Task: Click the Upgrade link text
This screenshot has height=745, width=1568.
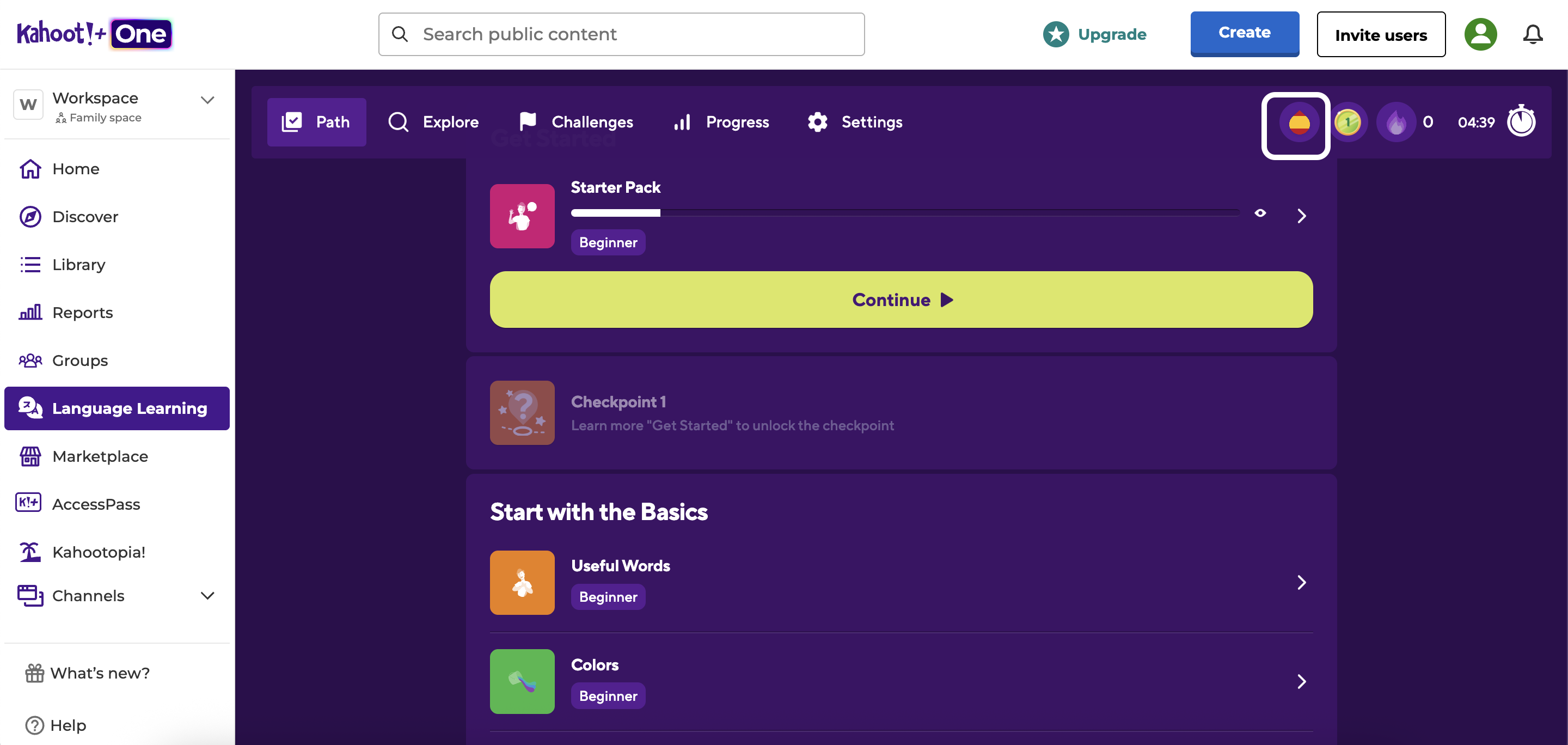Action: 1112,34
